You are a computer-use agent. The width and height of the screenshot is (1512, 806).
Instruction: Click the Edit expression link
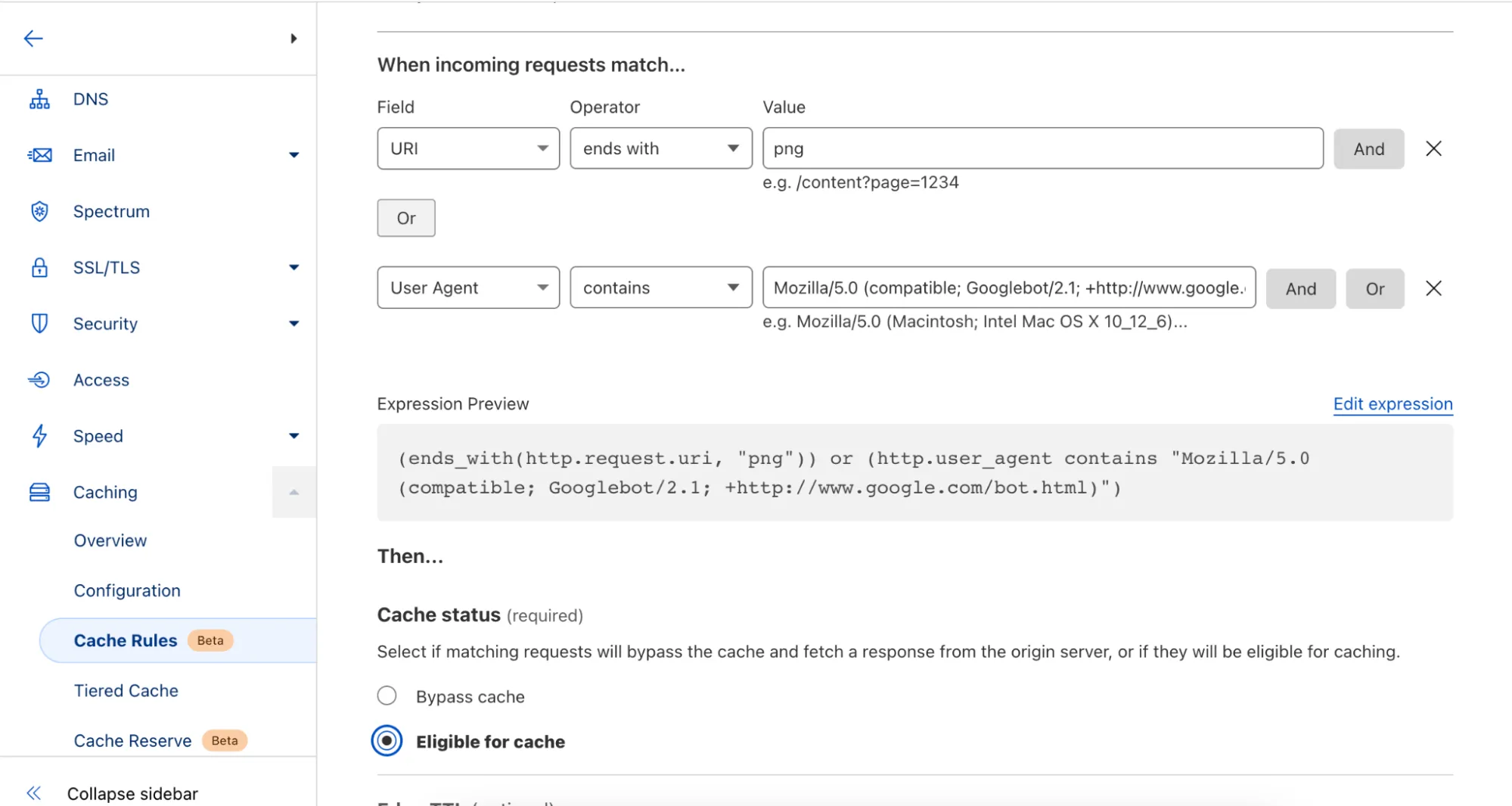[1392, 404]
